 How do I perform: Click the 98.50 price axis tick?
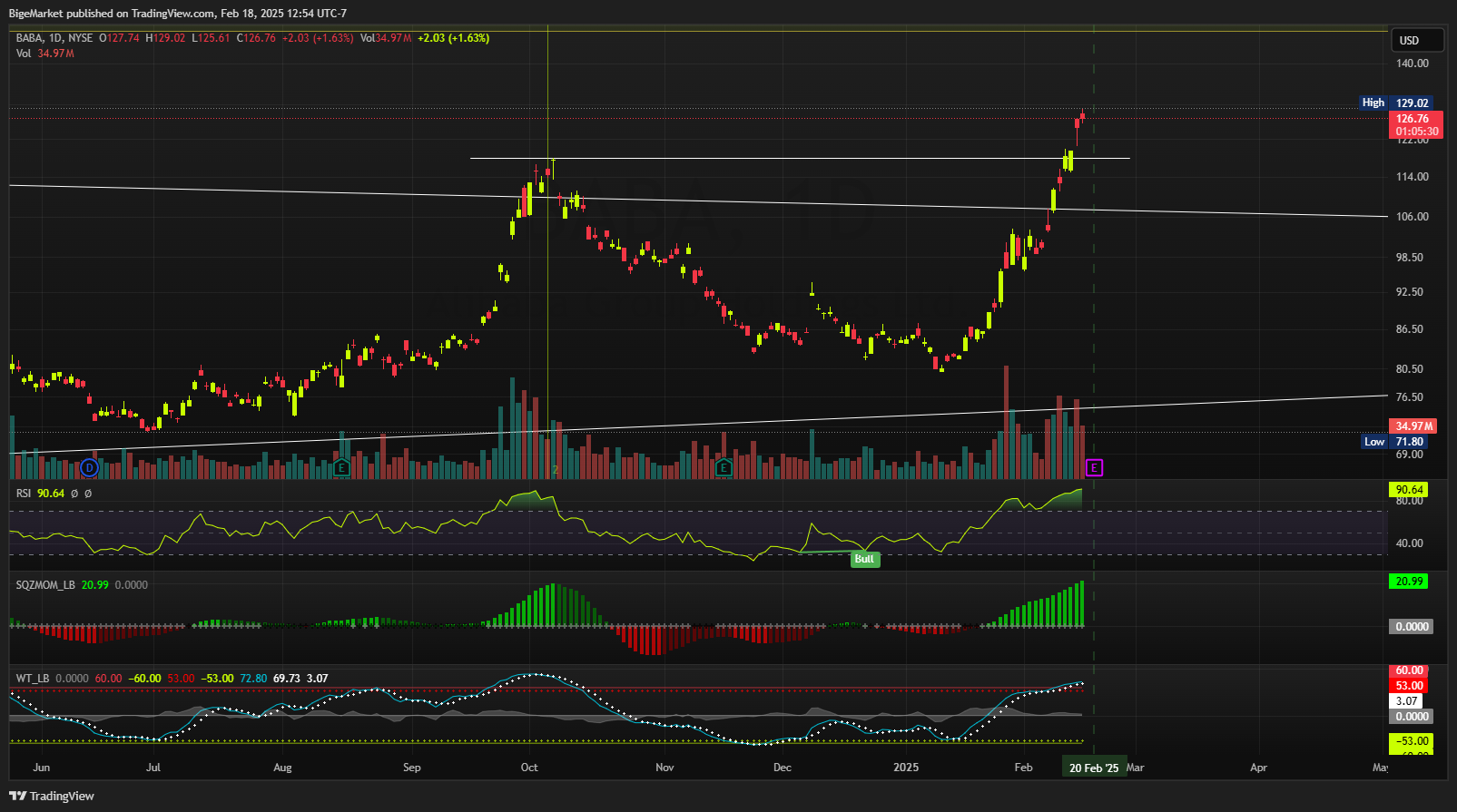coord(1410,258)
